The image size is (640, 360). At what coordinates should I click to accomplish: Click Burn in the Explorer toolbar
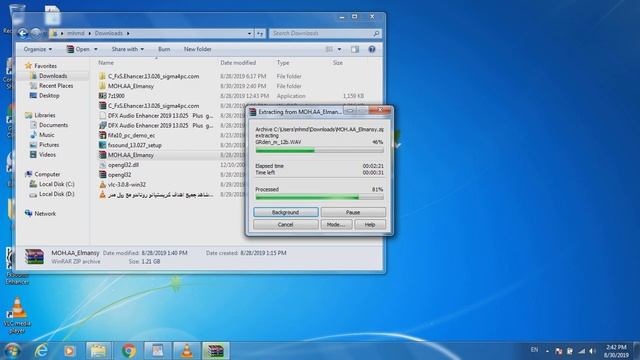164,49
